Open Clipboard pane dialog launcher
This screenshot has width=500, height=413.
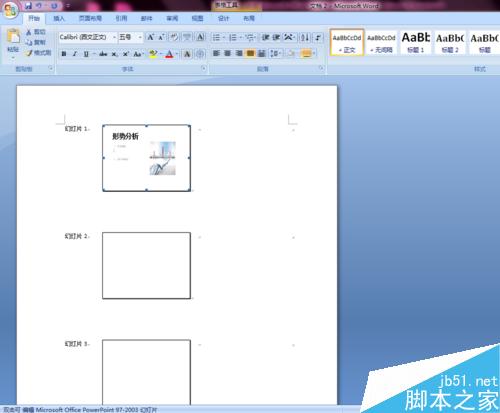coord(51,68)
